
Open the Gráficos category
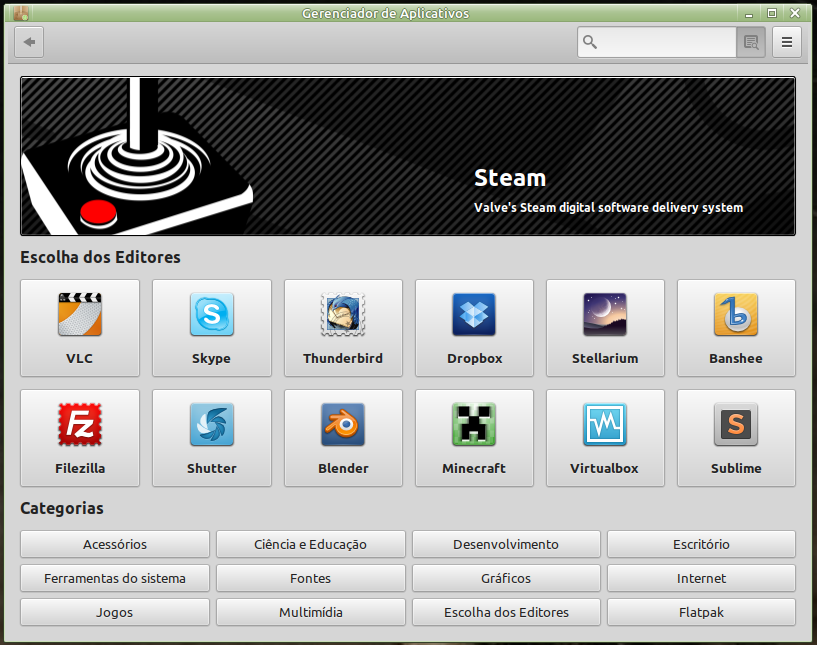pyautogui.click(x=506, y=578)
